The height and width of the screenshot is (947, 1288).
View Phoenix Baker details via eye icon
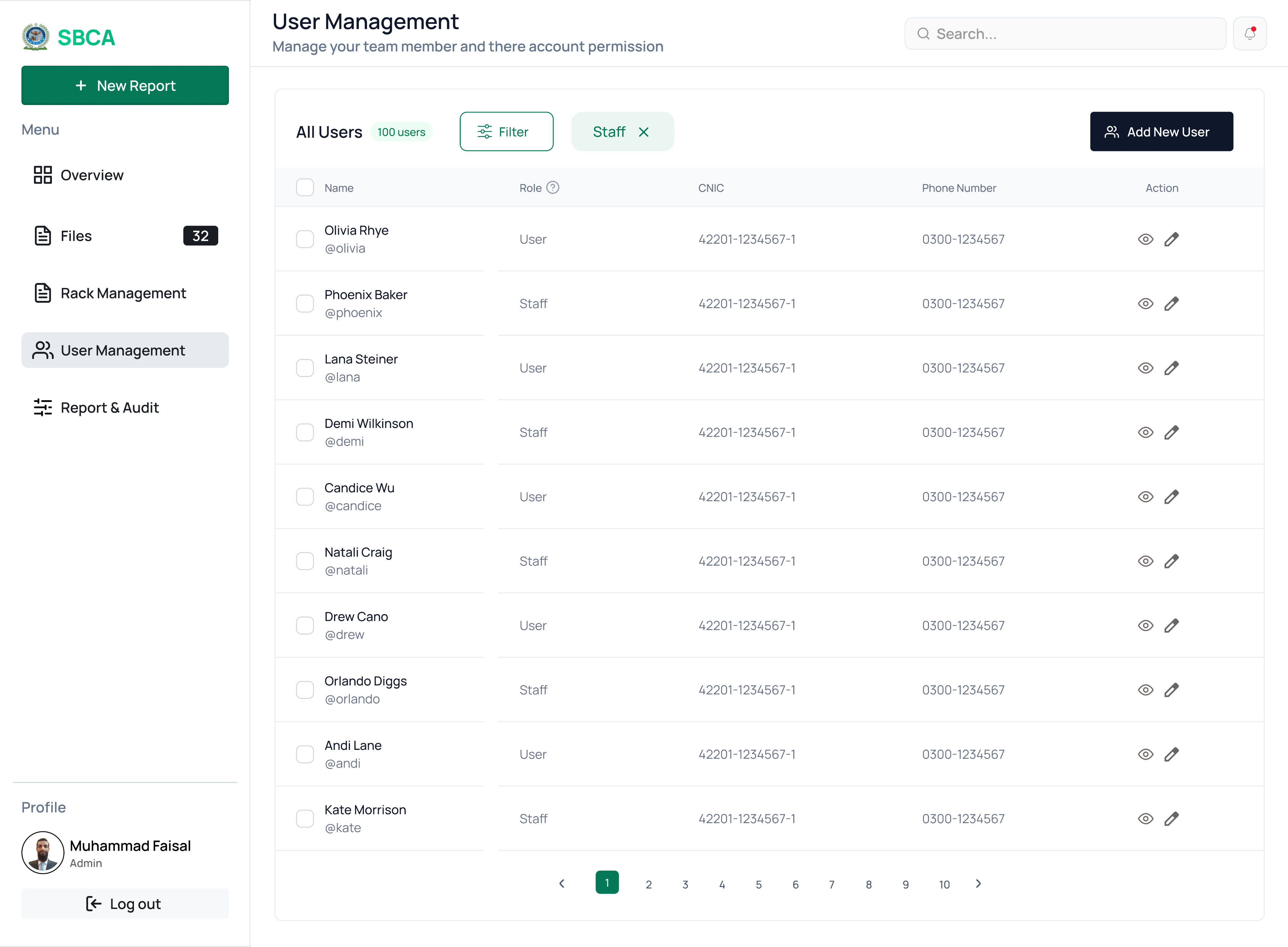point(1145,304)
